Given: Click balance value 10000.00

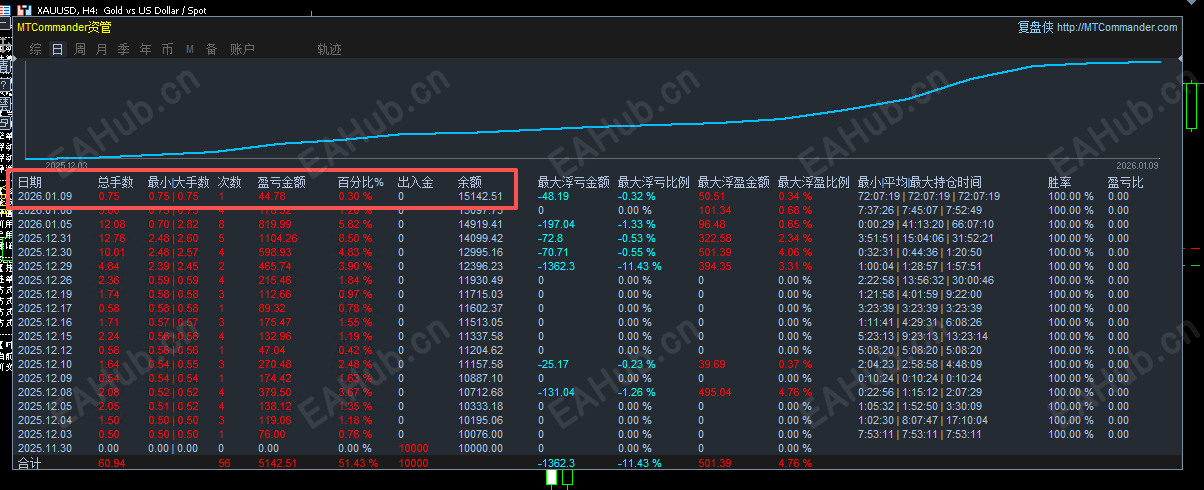Looking at the screenshot, I should click(480, 448).
